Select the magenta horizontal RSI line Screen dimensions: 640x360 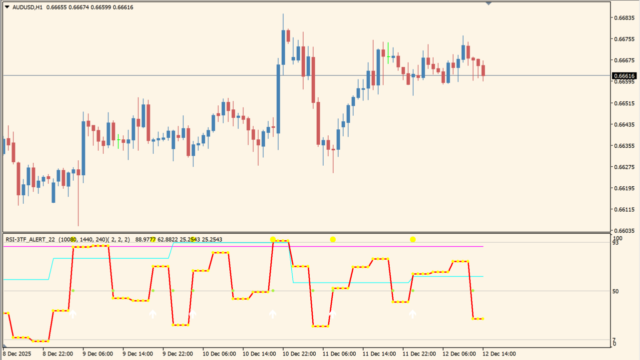point(243,247)
